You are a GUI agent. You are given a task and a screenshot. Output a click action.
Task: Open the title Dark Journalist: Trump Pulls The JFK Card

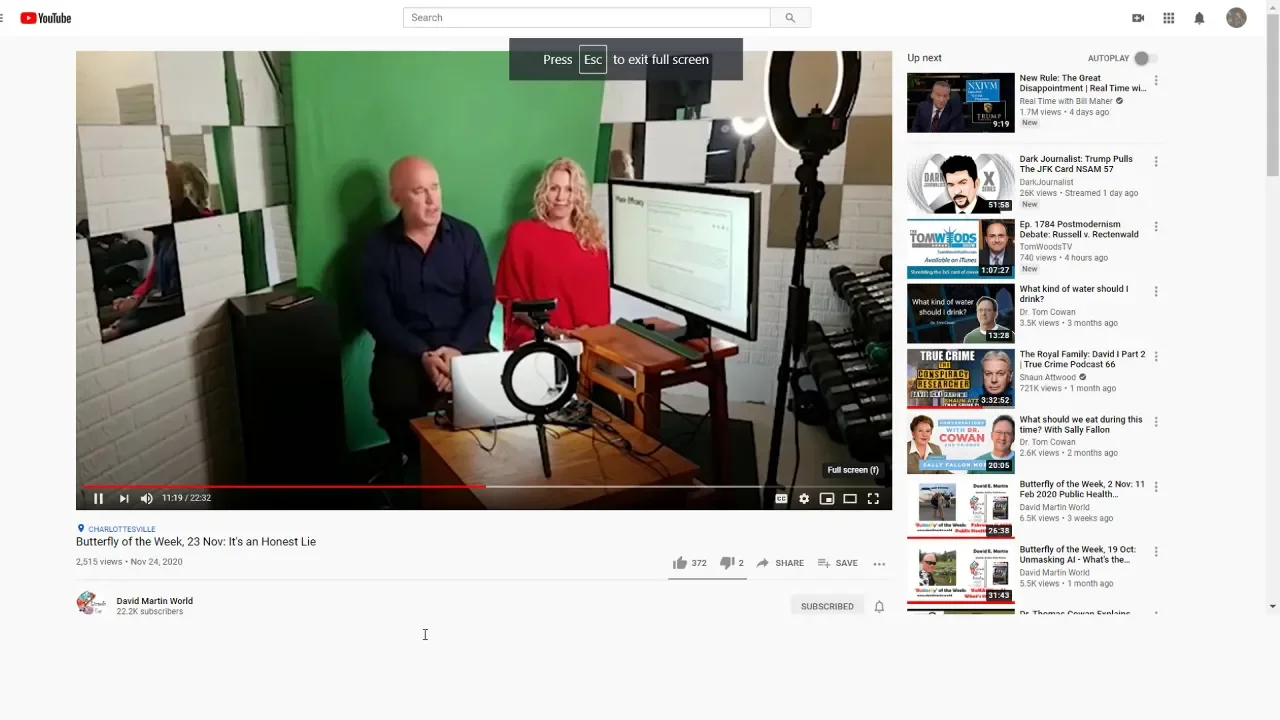pos(1077,164)
